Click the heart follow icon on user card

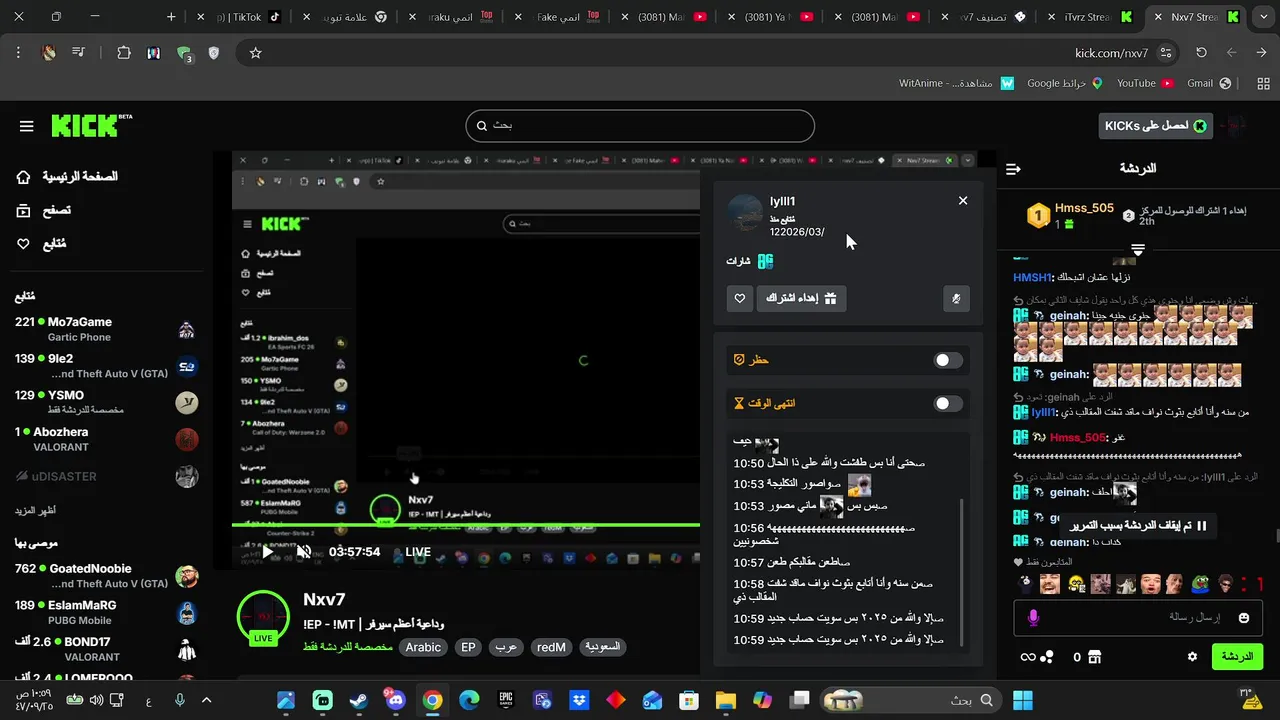coord(740,298)
